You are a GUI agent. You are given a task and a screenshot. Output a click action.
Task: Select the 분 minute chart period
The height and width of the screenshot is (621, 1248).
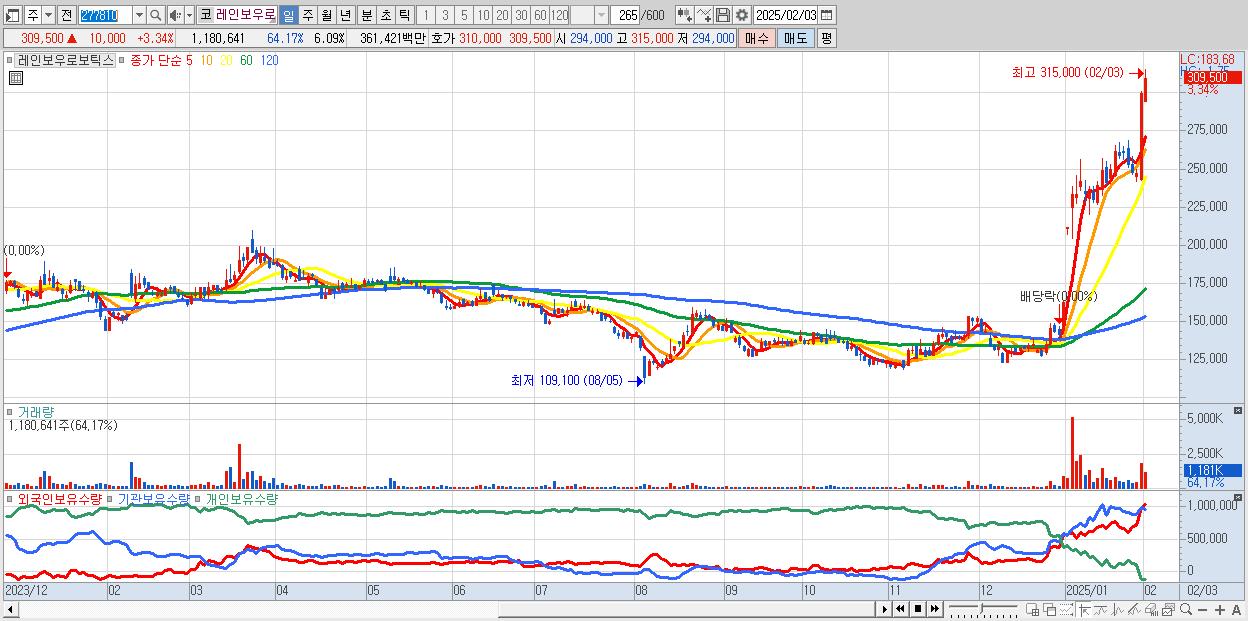click(x=366, y=15)
